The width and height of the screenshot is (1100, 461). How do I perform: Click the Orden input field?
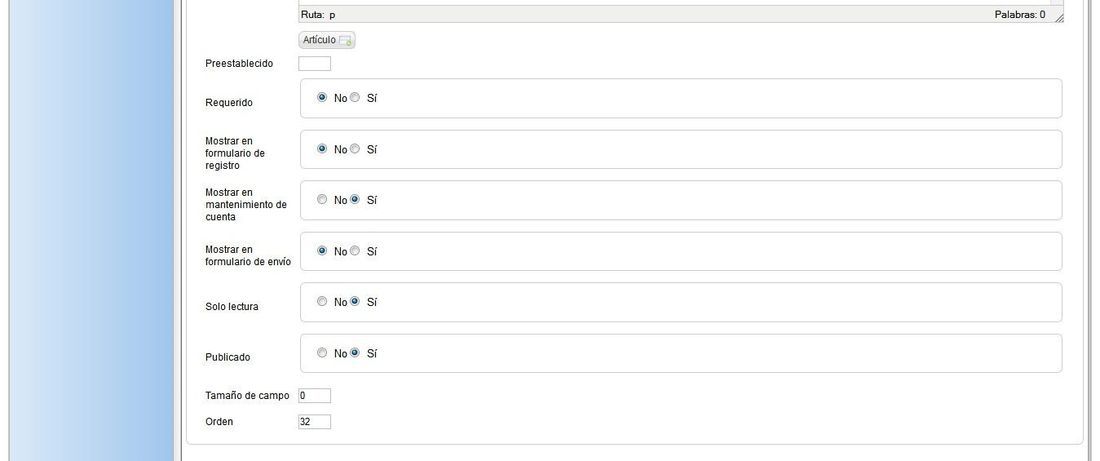coord(314,422)
